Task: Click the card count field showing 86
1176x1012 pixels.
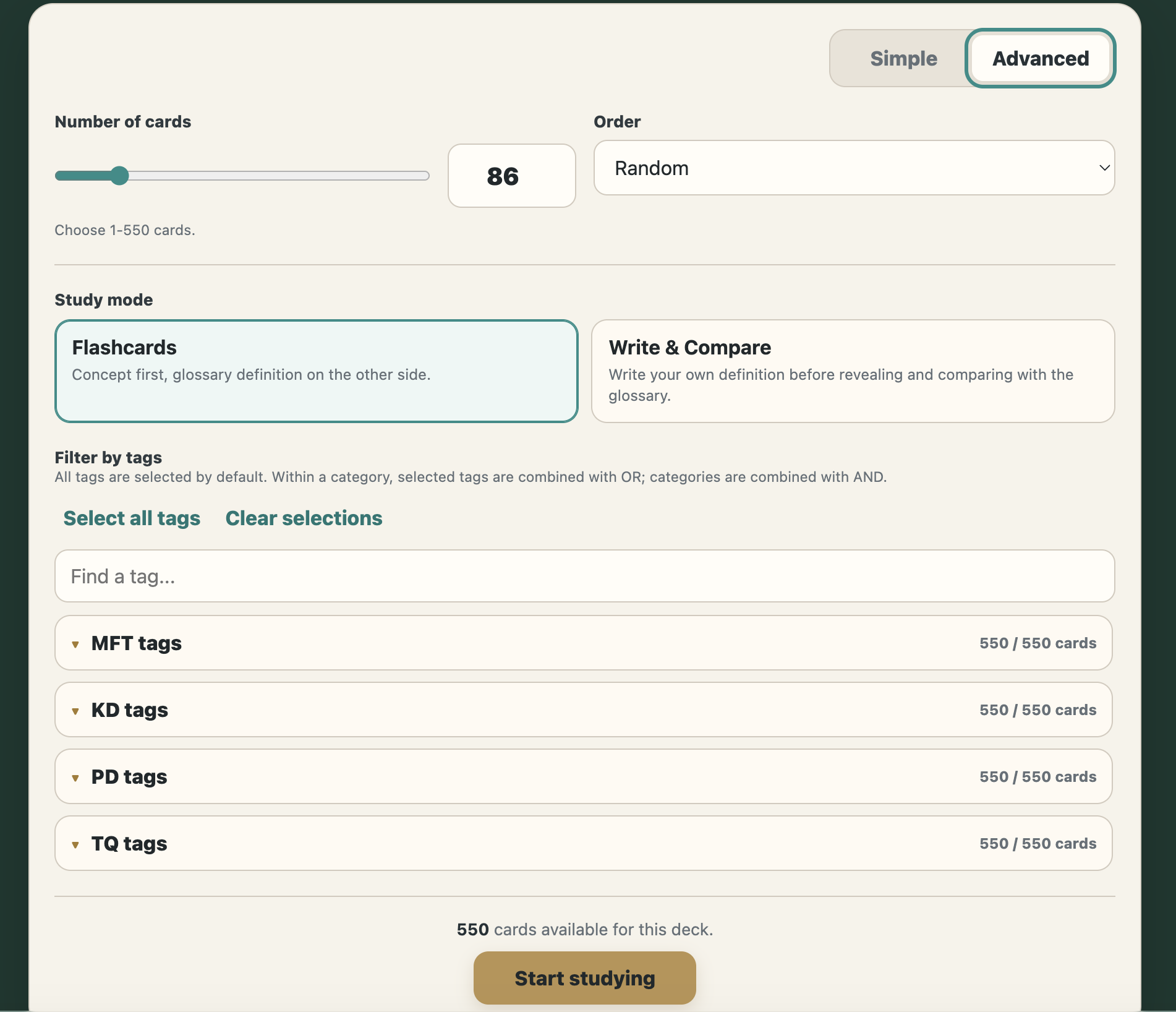Action: (x=511, y=176)
